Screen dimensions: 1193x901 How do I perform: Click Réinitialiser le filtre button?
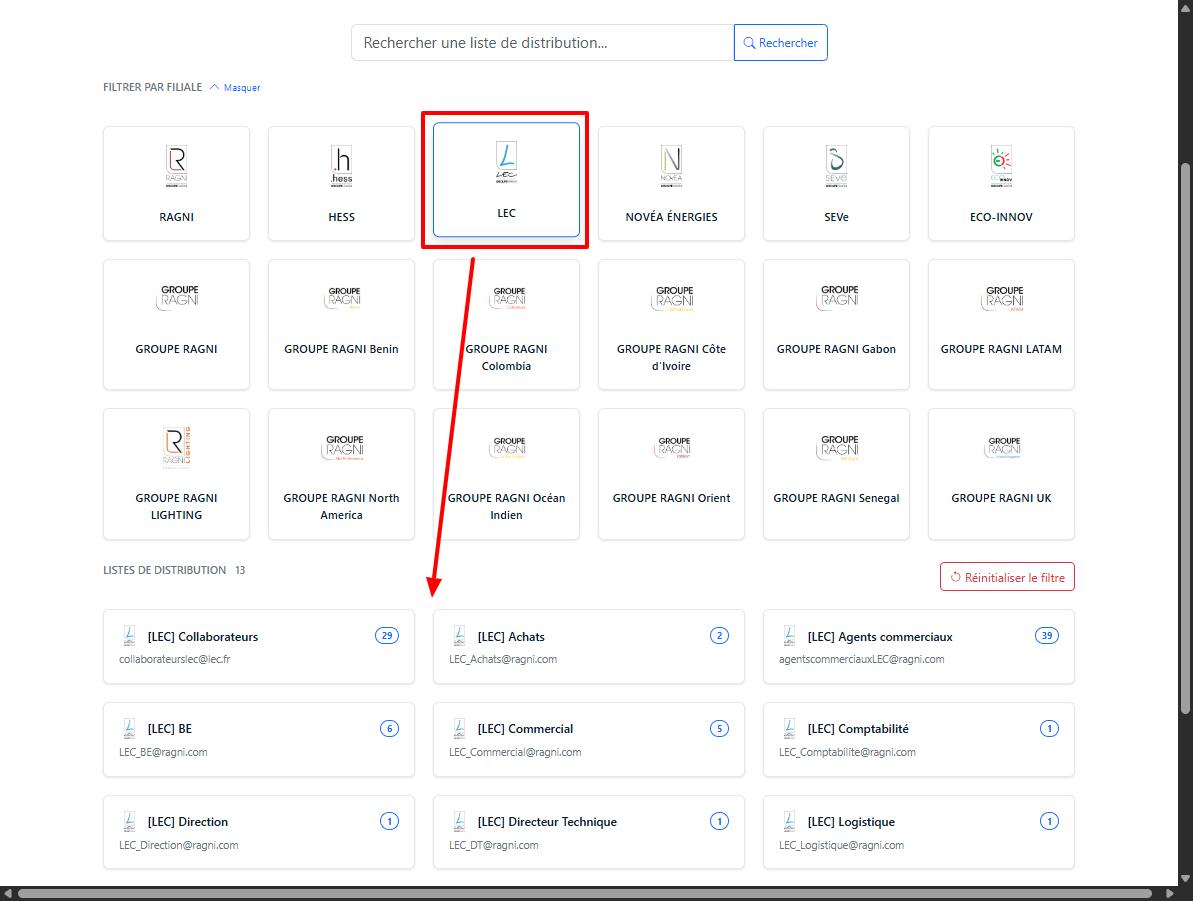[x=1007, y=577]
